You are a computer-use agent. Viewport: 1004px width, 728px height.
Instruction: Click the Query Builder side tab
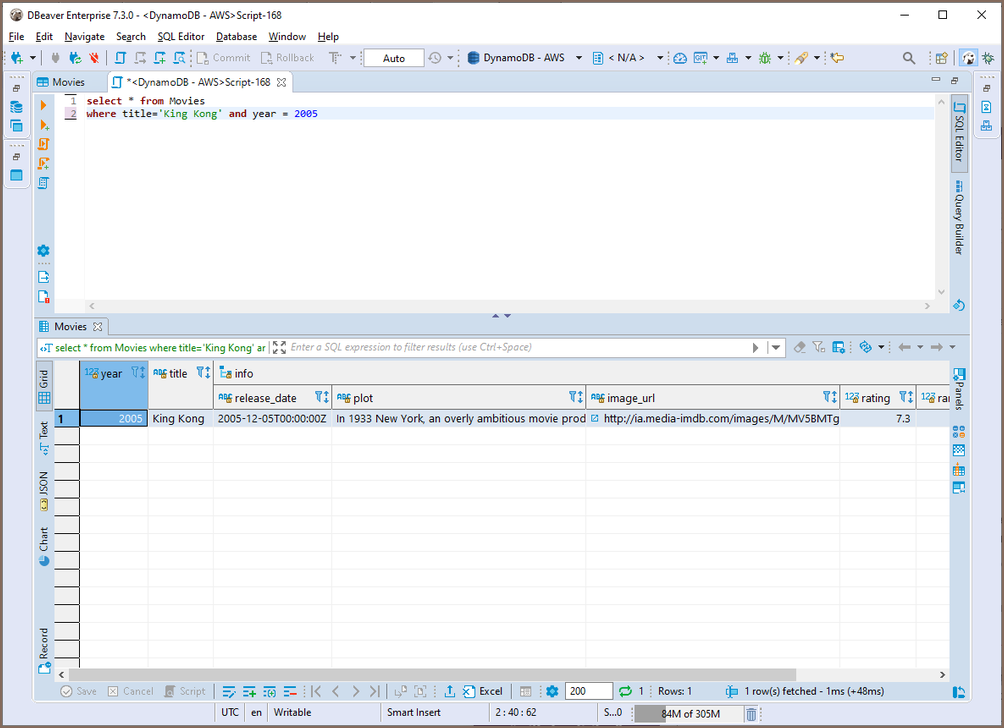(958, 218)
